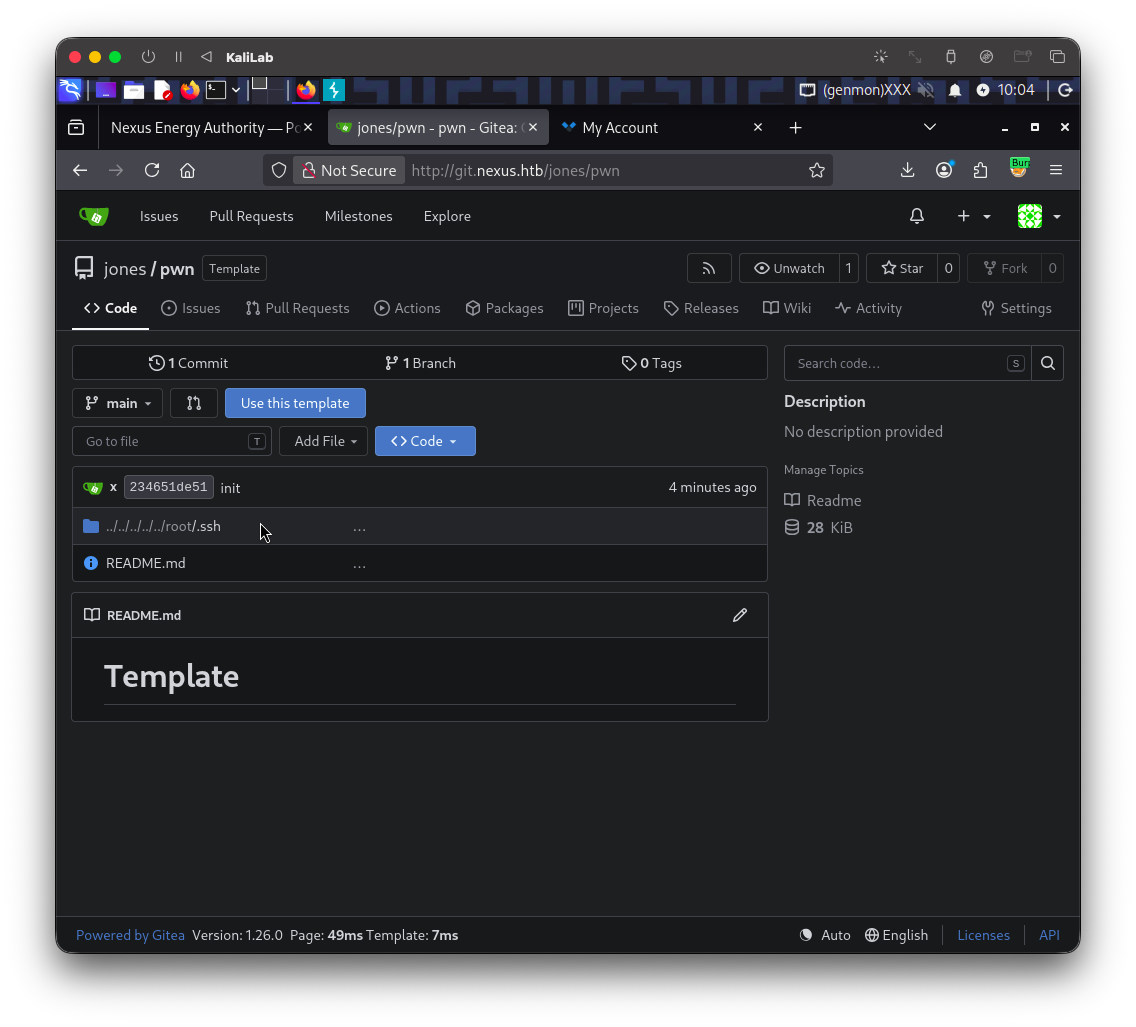The height and width of the screenshot is (1027, 1136).
Task: Expand the main branch dropdown
Action: [x=118, y=403]
